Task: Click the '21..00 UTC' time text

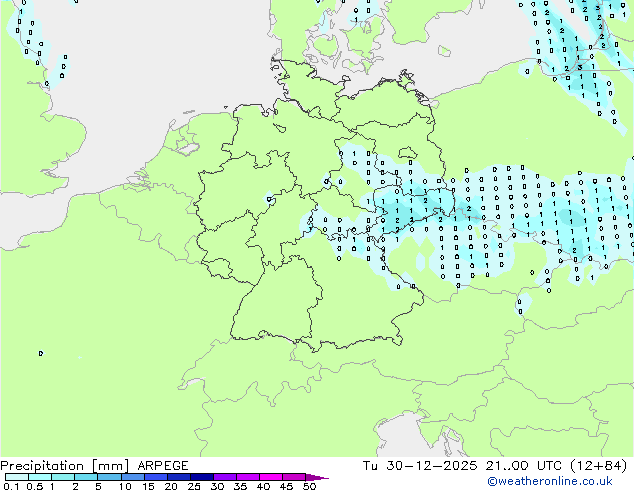Action: [524, 466]
